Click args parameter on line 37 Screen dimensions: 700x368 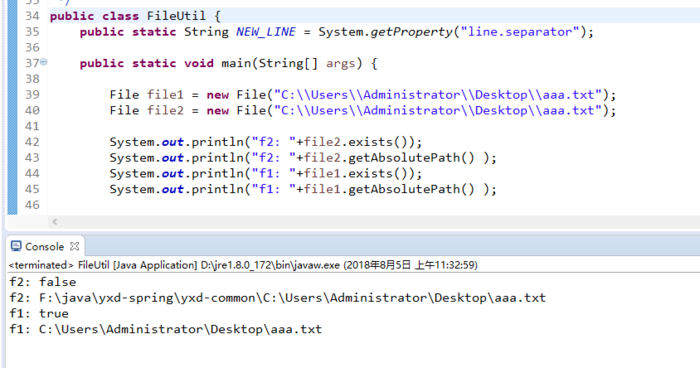(341, 63)
